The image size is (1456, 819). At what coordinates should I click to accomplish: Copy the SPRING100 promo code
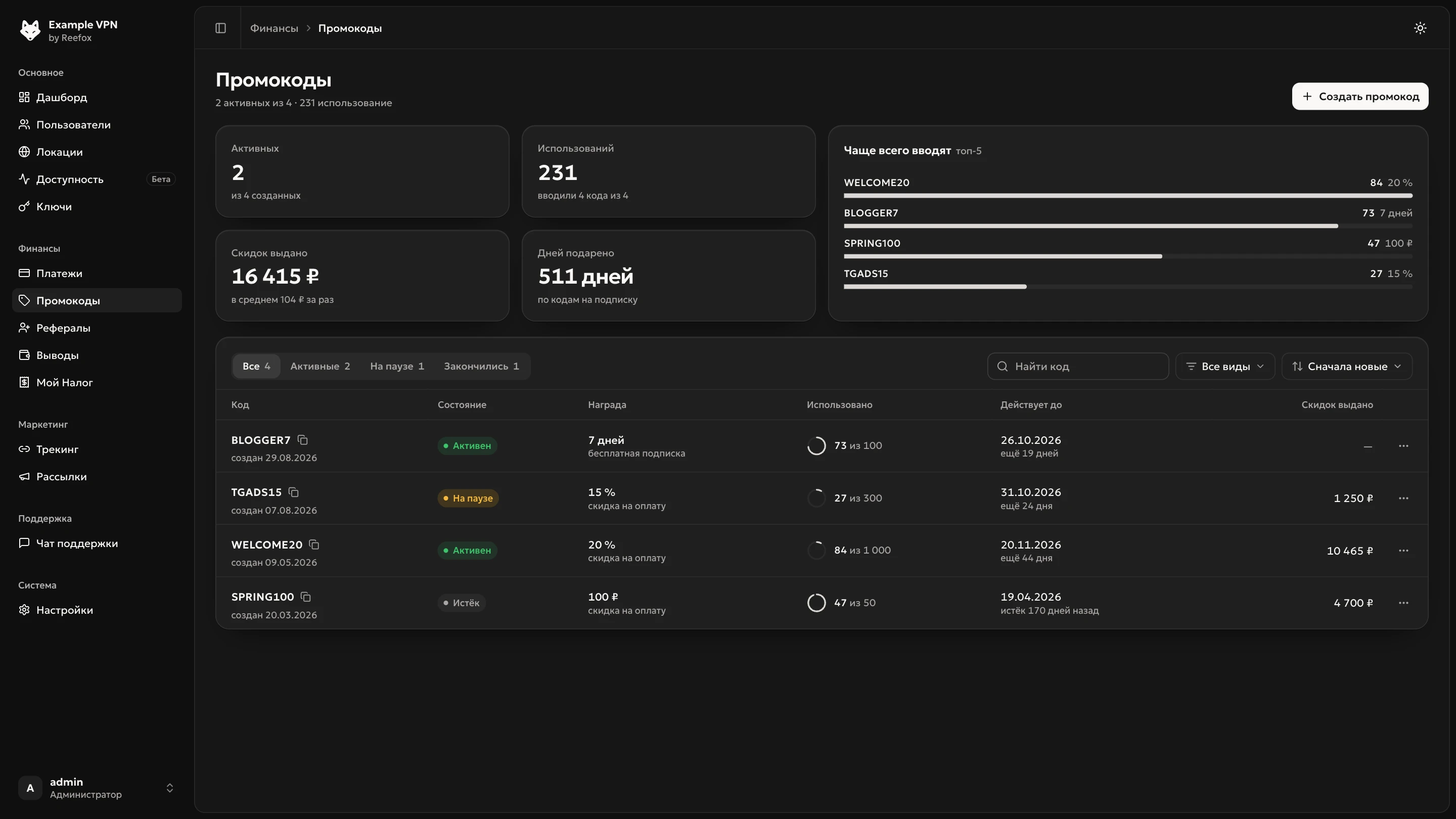[306, 597]
